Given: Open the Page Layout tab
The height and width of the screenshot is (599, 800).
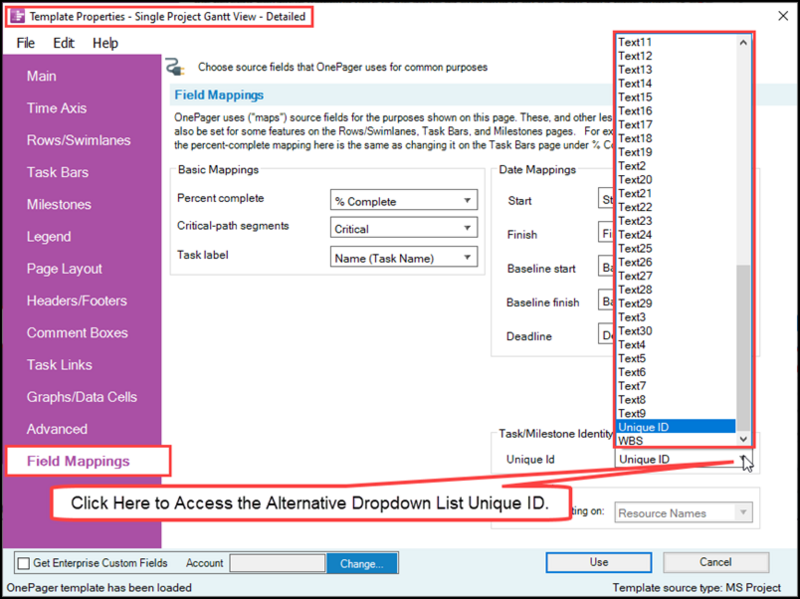Looking at the screenshot, I should point(64,269).
